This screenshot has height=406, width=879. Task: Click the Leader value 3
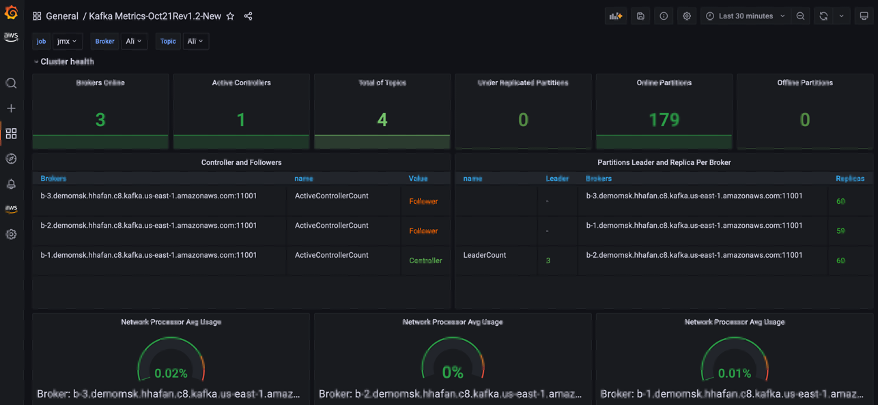548,261
